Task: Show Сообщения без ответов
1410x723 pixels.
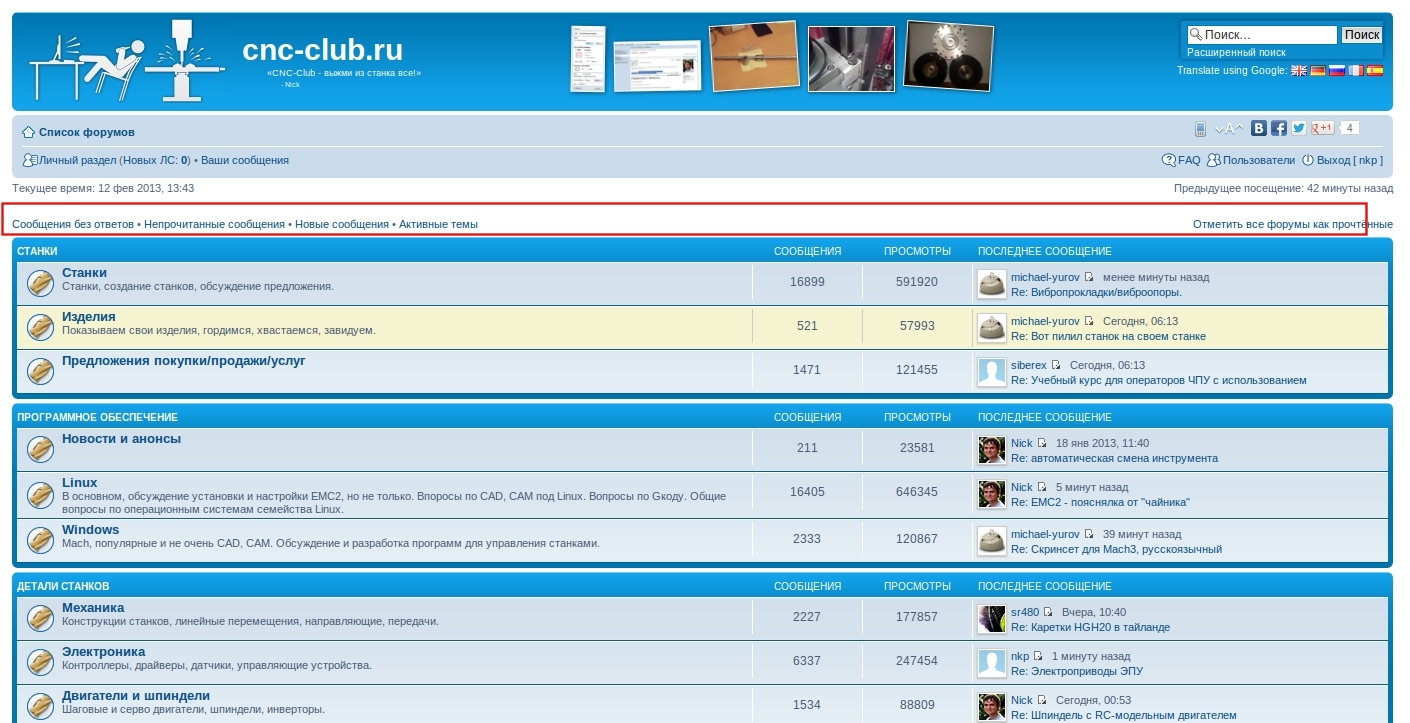Action: tap(73, 224)
